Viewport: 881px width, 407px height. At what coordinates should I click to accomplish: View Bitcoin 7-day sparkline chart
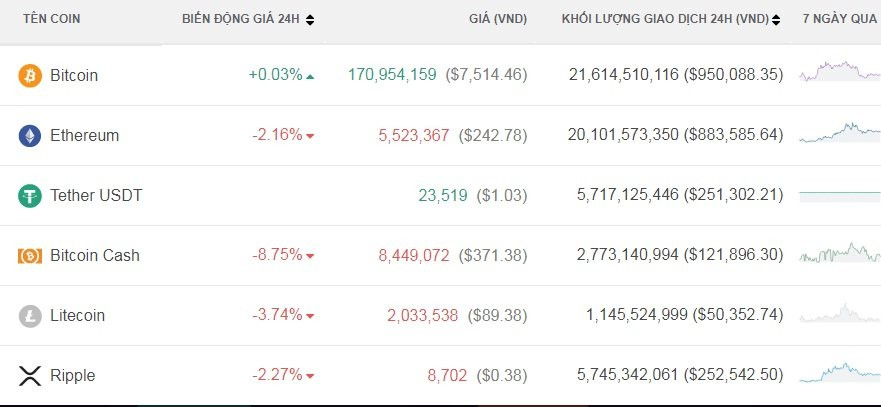(x=838, y=72)
